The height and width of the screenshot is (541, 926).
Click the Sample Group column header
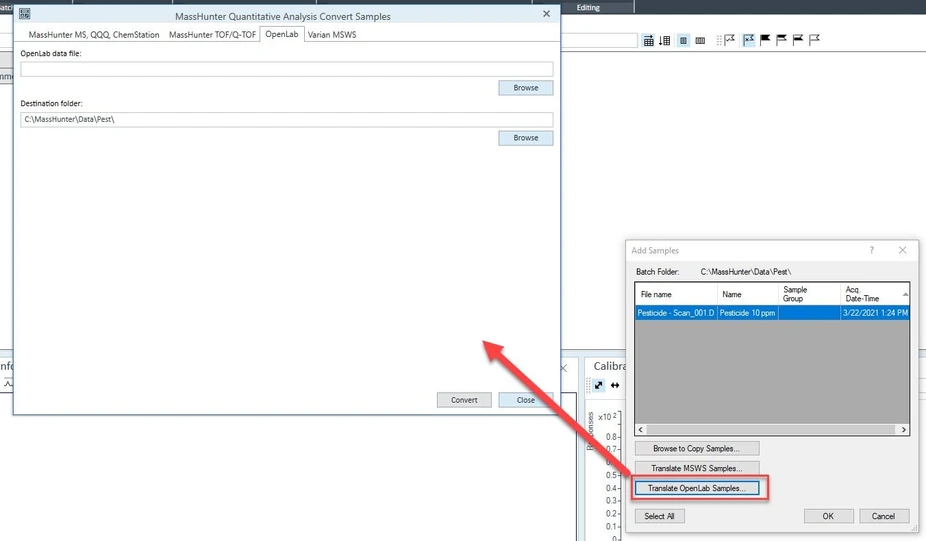click(x=809, y=294)
